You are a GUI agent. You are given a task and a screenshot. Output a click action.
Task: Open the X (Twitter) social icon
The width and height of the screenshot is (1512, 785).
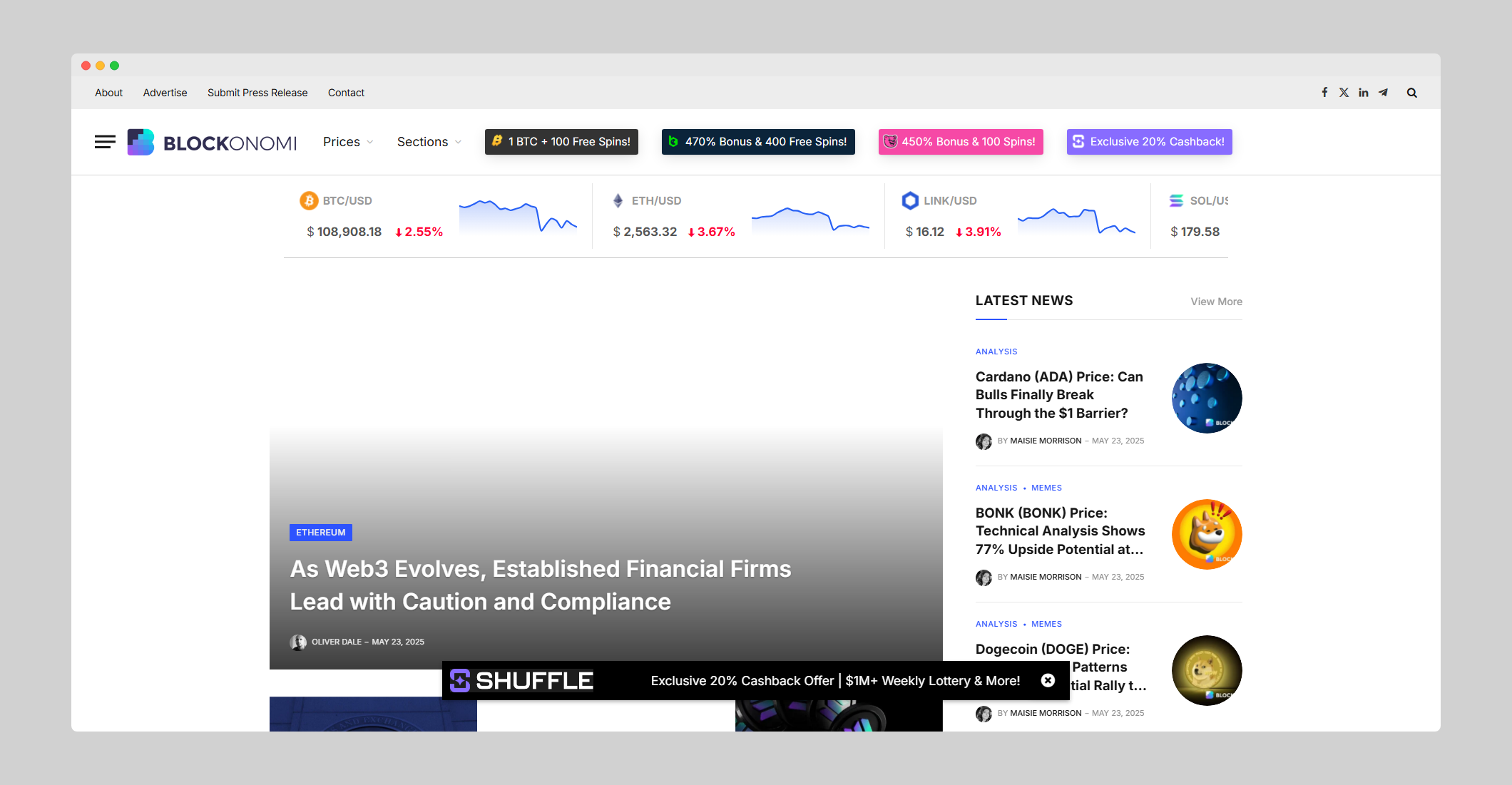coord(1344,93)
